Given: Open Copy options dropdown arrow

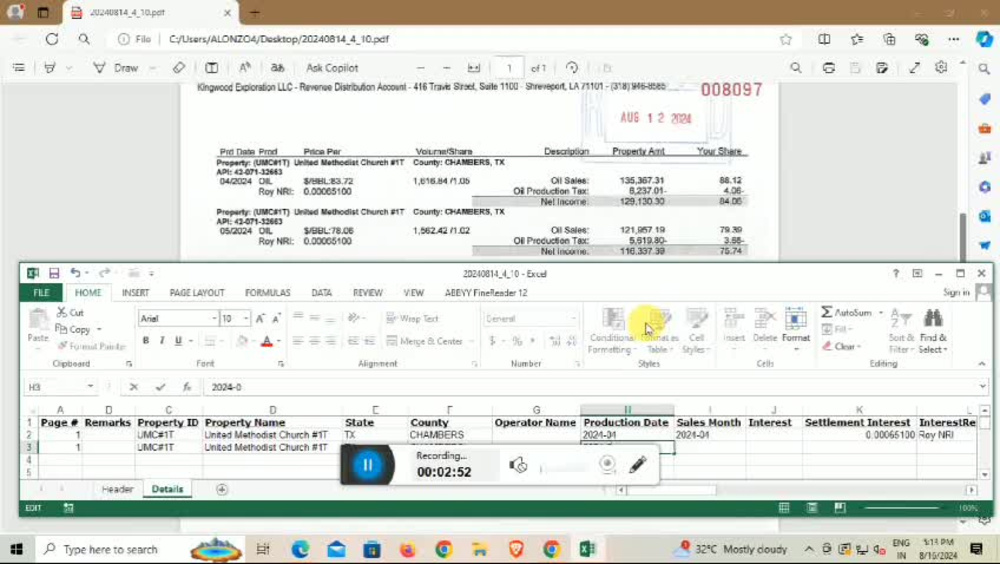Looking at the screenshot, I should point(99,329).
